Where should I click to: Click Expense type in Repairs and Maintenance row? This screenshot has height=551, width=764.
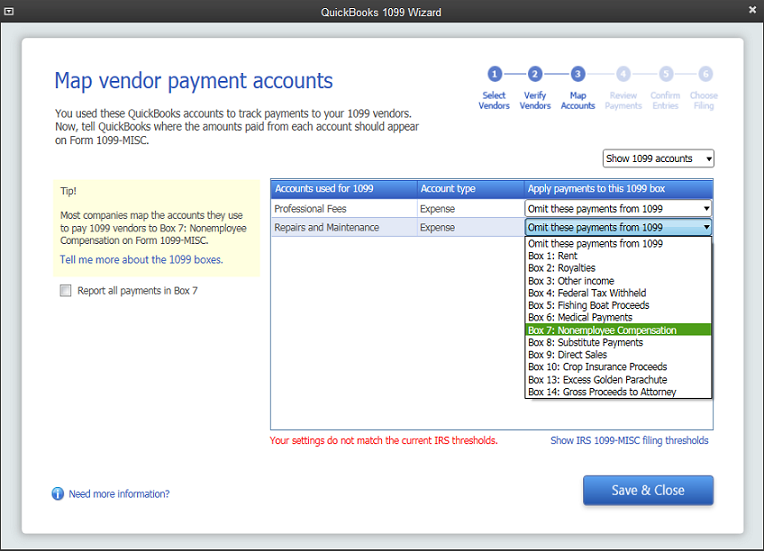point(470,227)
